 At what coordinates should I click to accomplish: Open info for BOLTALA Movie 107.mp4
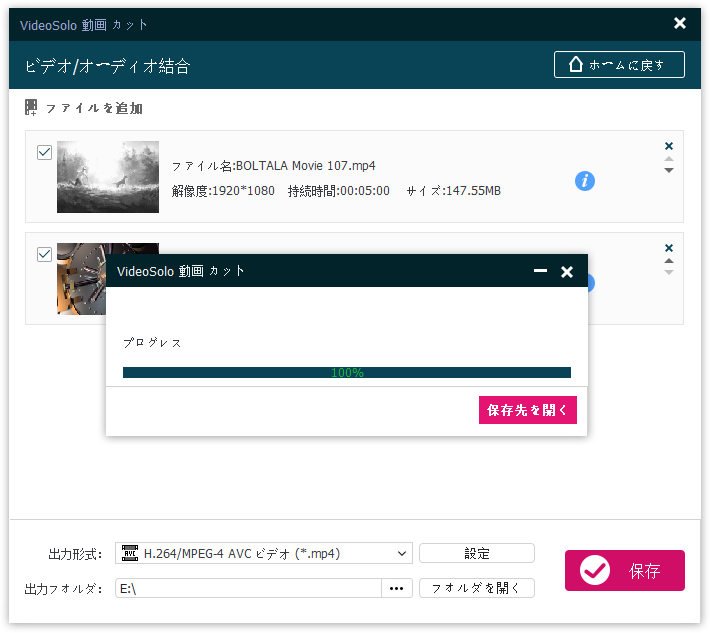click(x=585, y=181)
